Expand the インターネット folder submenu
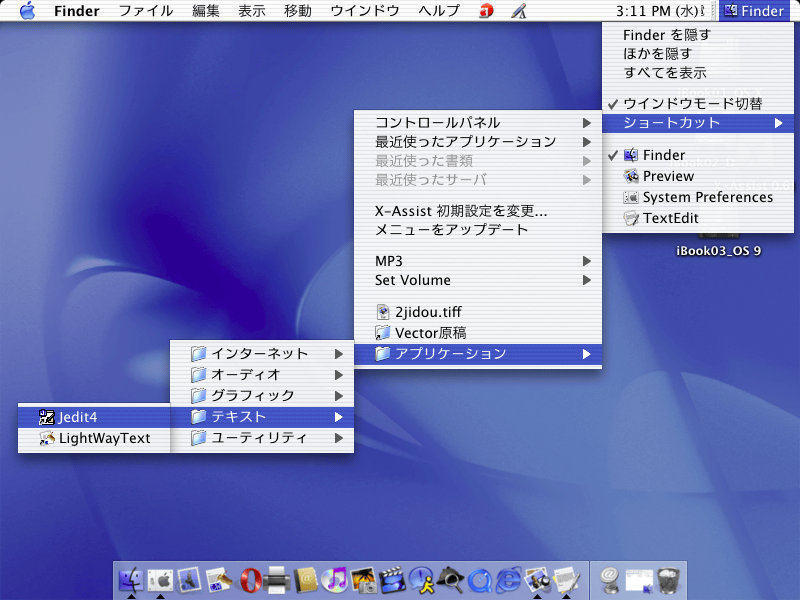This screenshot has width=800, height=600. [x=262, y=354]
